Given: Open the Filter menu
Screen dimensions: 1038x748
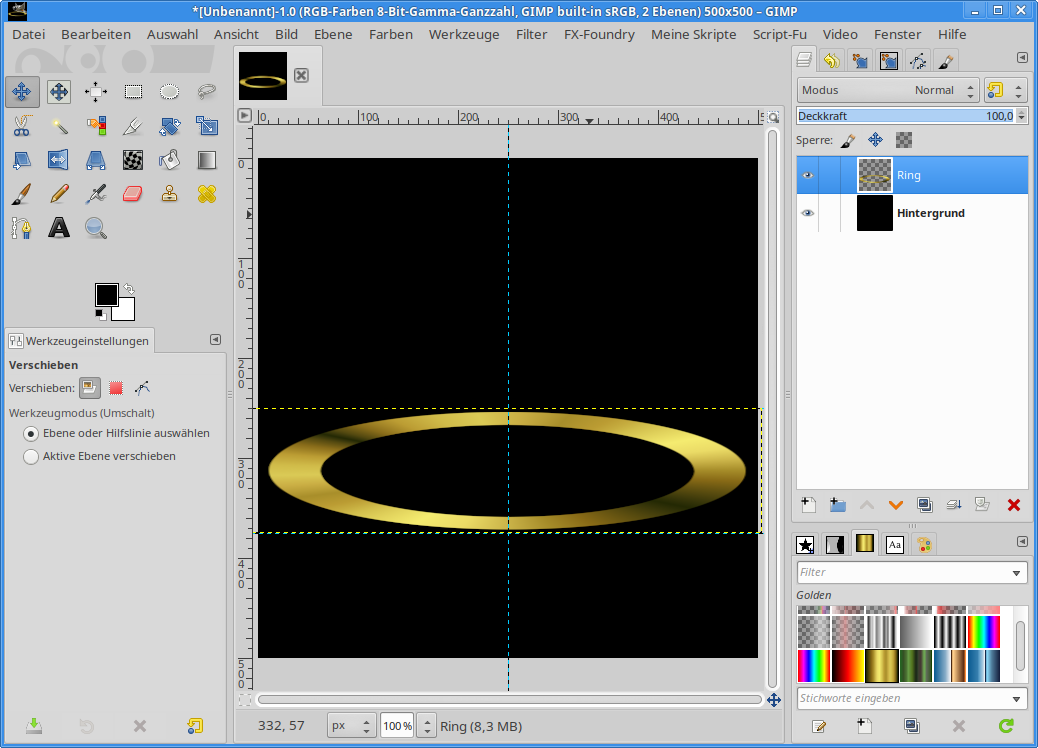Looking at the screenshot, I should pos(531,34).
